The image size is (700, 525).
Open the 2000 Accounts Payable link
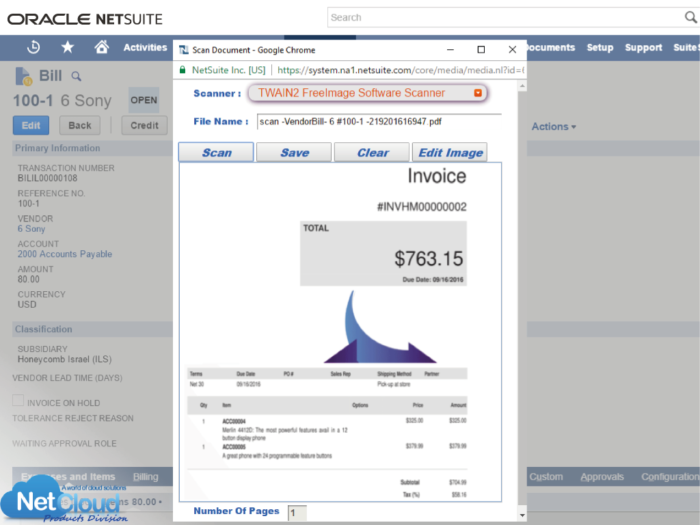click(65, 254)
